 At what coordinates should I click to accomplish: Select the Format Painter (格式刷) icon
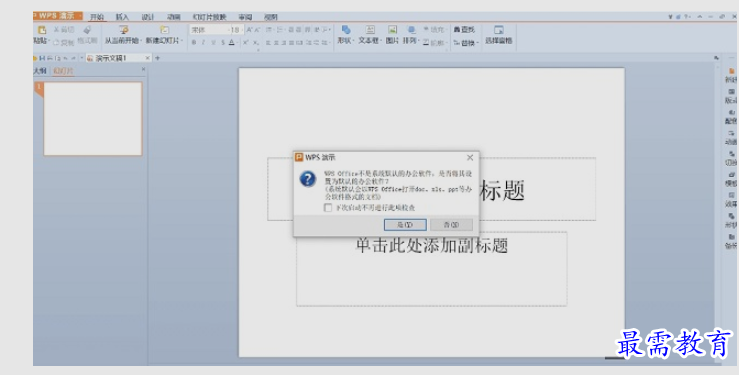pyautogui.click(x=87, y=30)
